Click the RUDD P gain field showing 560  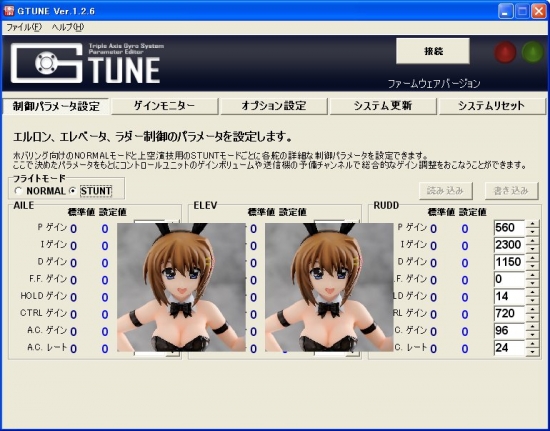click(x=510, y=228)
